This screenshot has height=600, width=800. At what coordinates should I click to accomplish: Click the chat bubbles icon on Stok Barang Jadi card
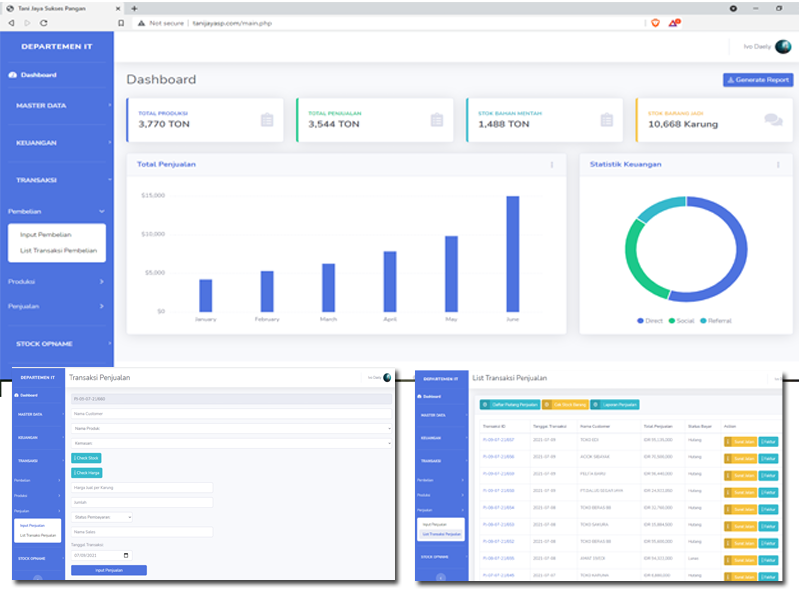tap(773, 120)
